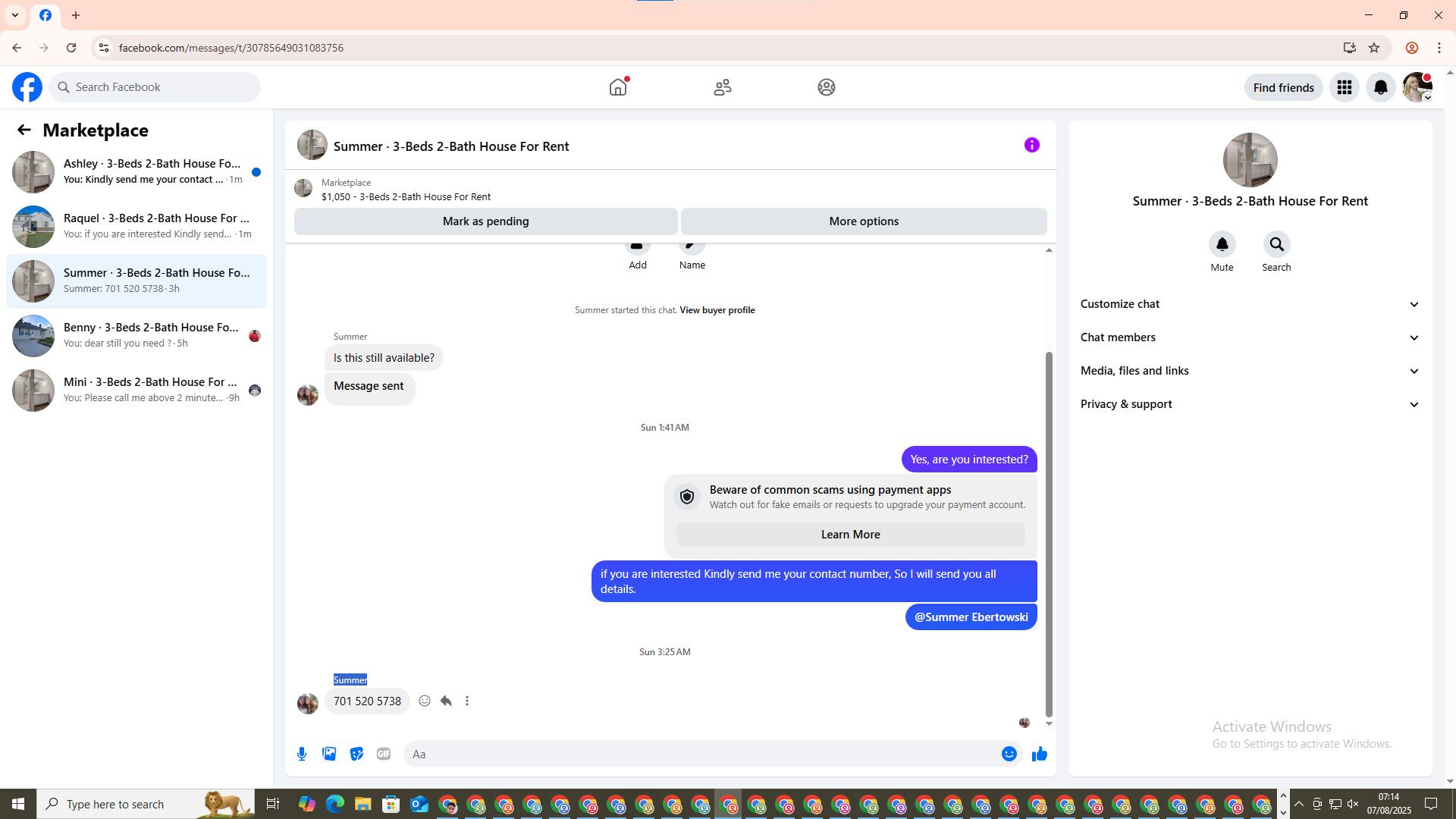Open the sticker picker icon
This screenshot has height=819, width=1456.
coord(356,754)
